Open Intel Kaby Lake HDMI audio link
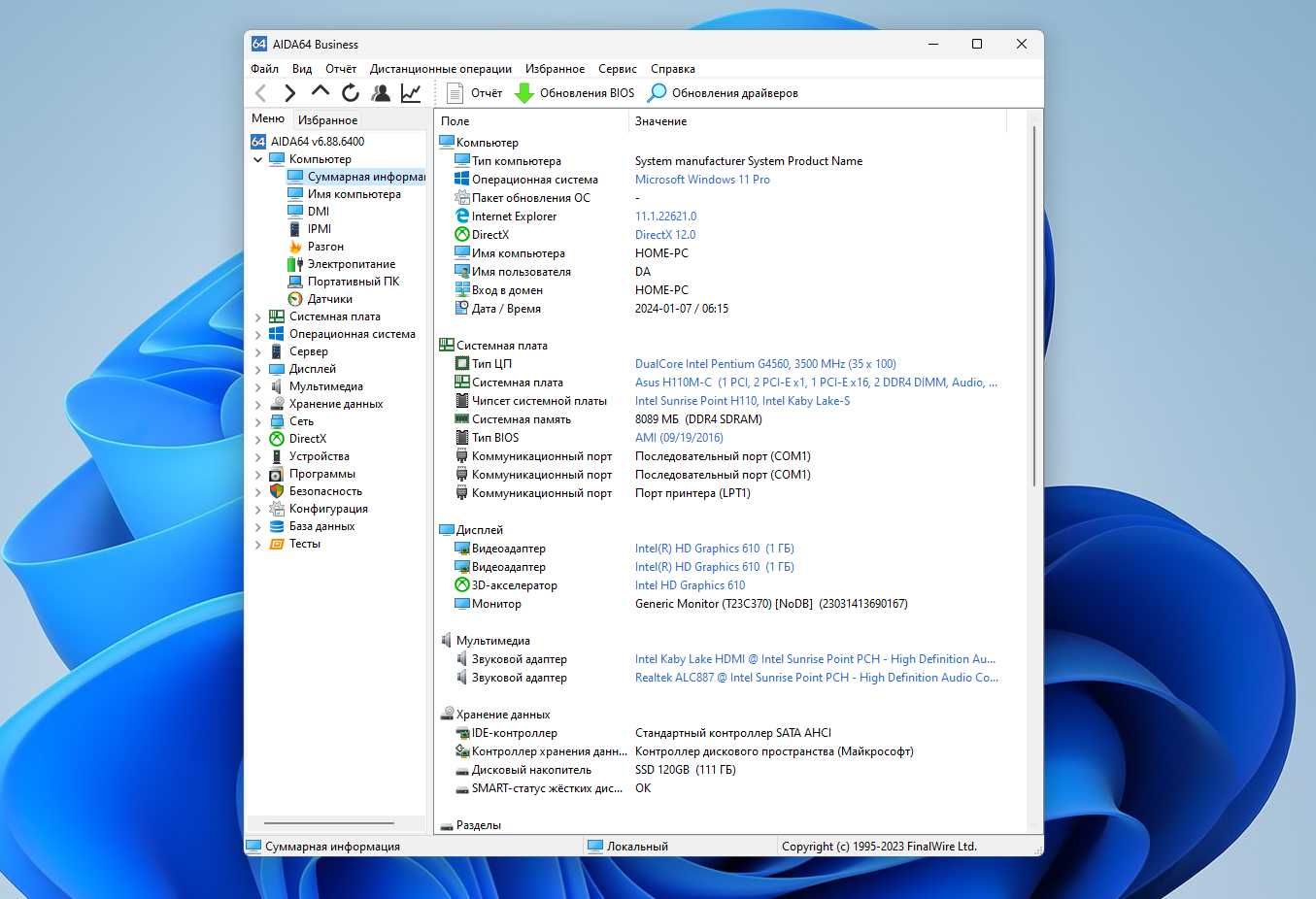 click(815, 659)
